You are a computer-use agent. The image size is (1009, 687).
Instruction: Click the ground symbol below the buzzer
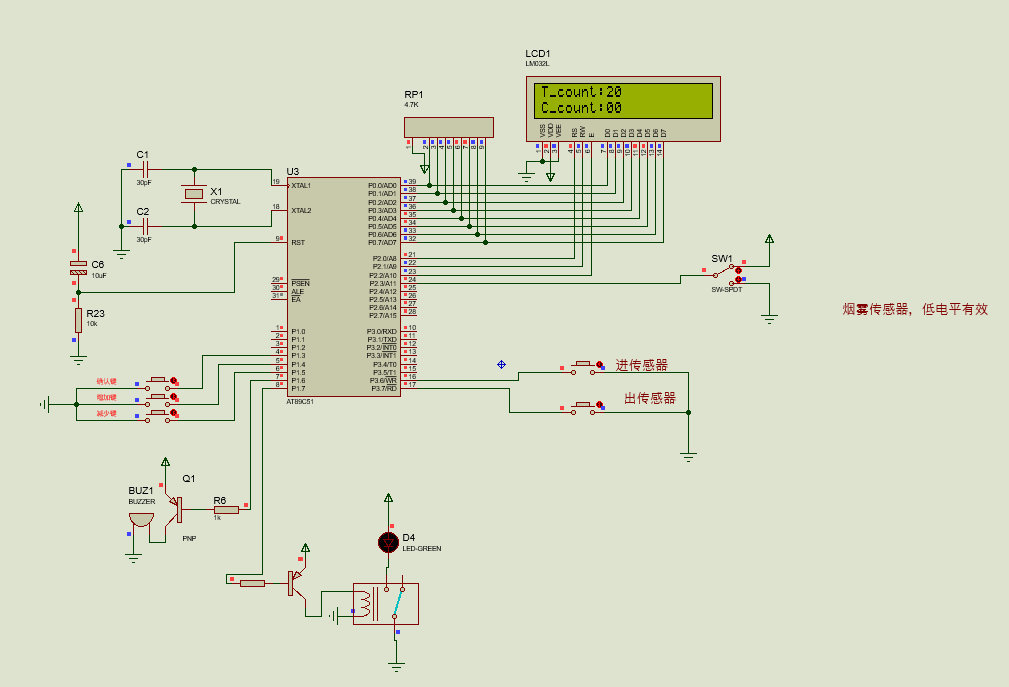tap(133, 558)
